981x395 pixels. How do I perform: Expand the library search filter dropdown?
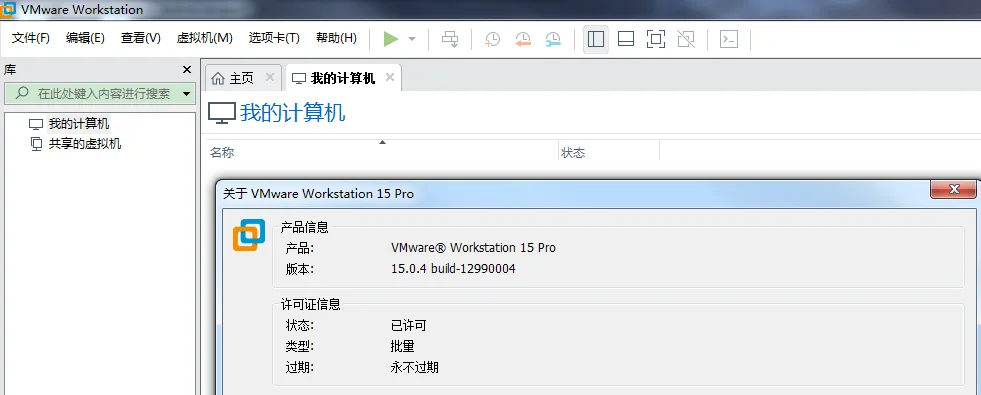coord(186,95)
